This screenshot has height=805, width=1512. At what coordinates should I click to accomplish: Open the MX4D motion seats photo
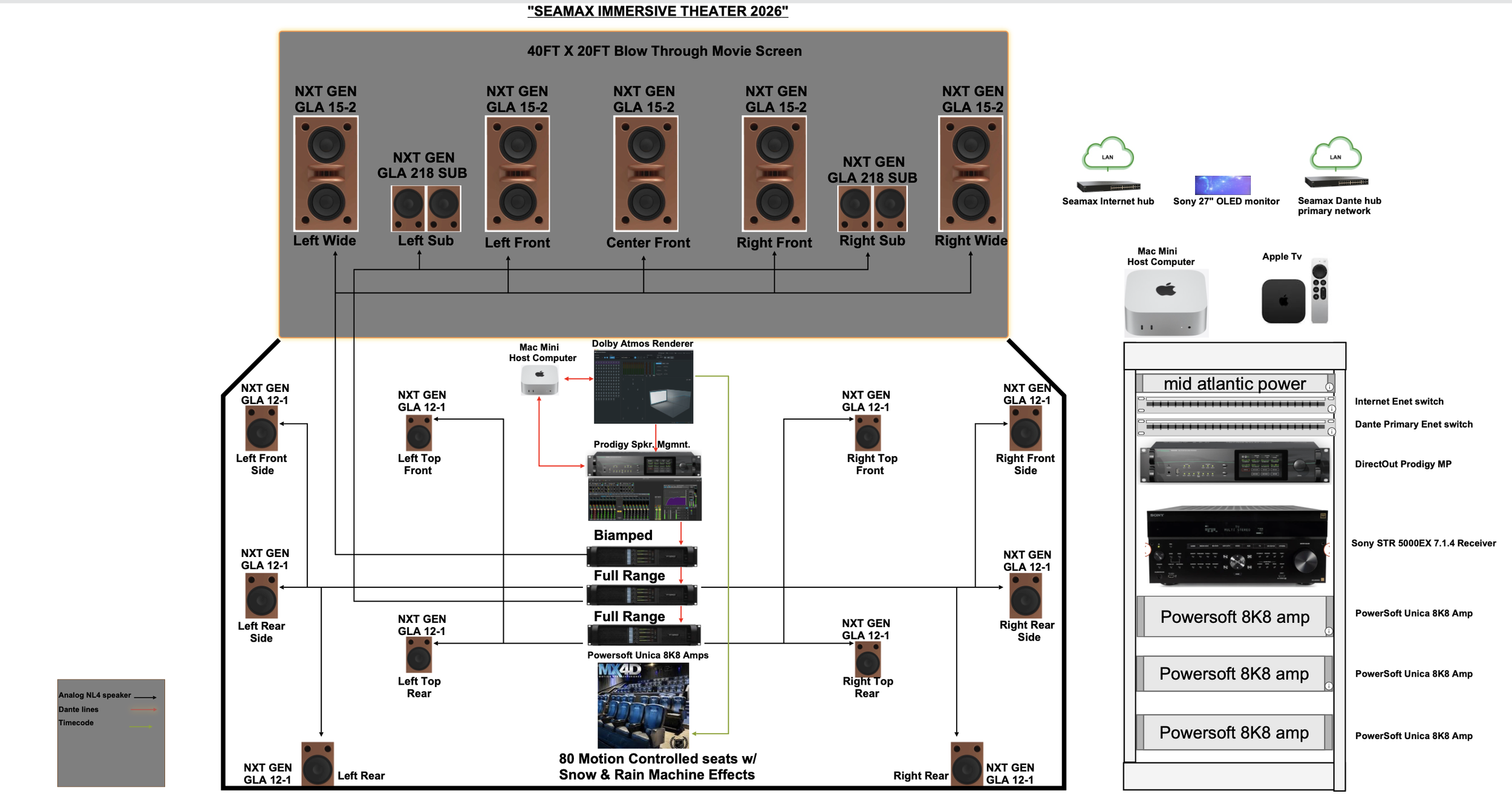point(643,706)
